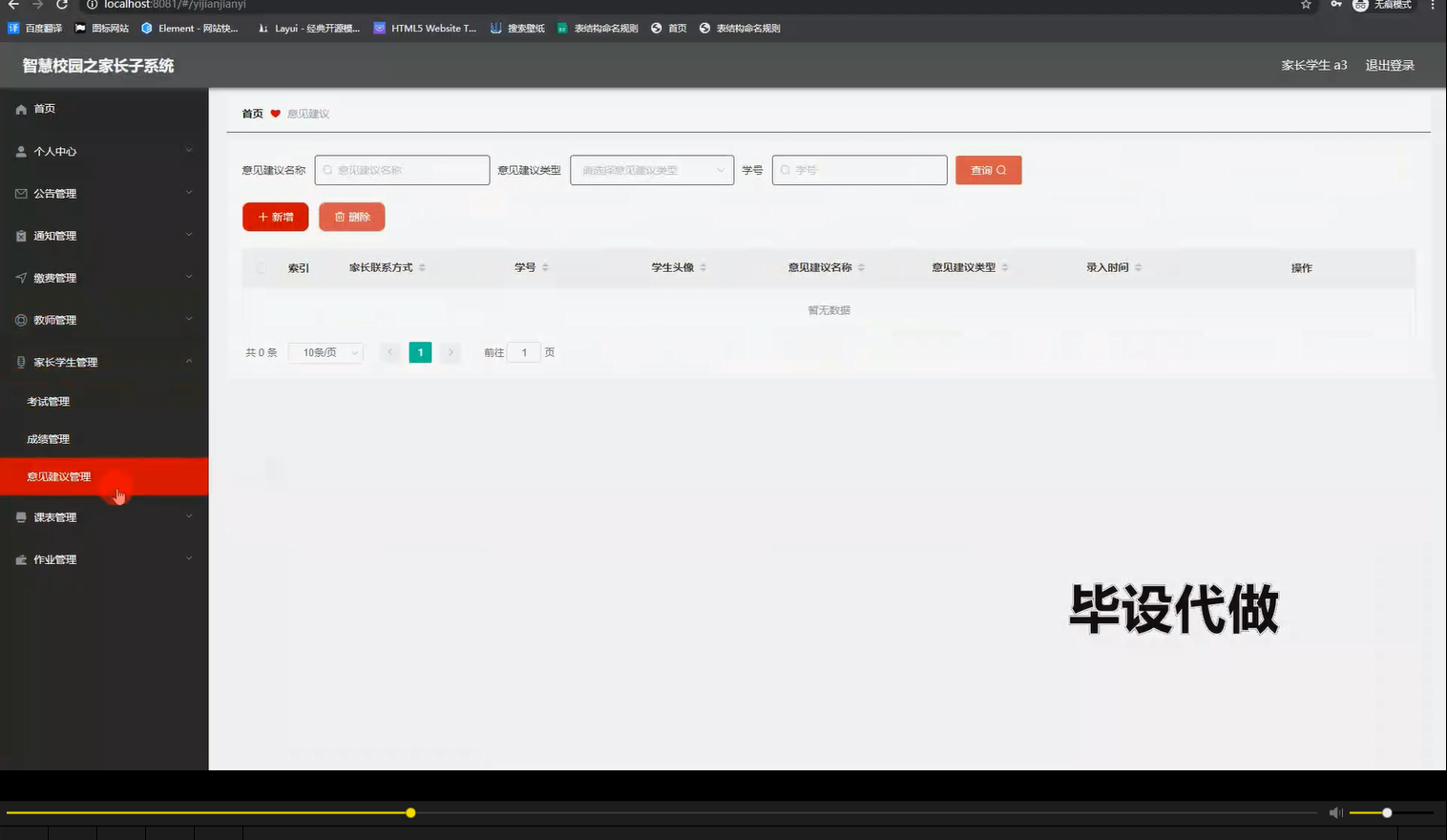This screenshot has width=1447, height=840.
Task: Mute audio via the speaker icon
Action: pyautogui.click(x=1335, y=812)
